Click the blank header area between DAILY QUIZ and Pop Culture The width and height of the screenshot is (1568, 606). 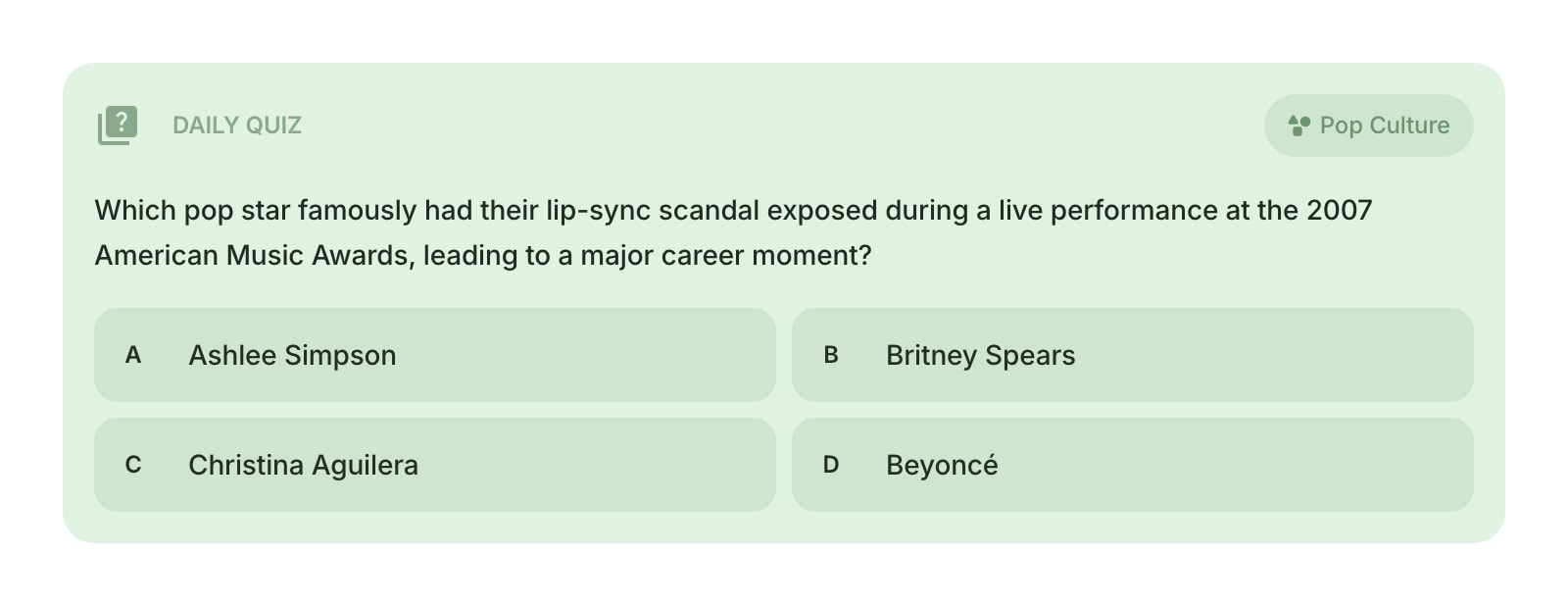[x=784, y=126]
